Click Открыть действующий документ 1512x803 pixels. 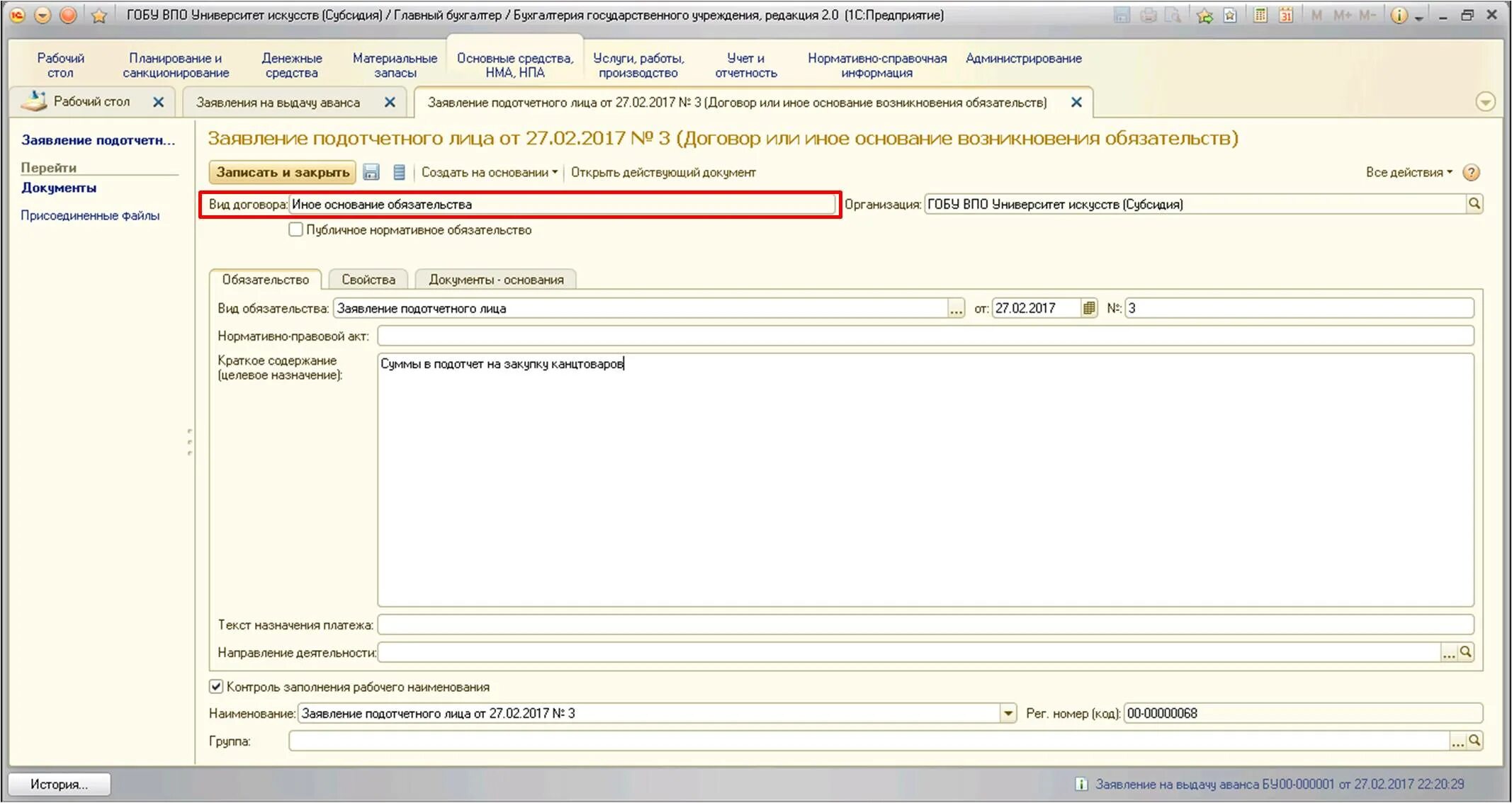coord(663,172)
